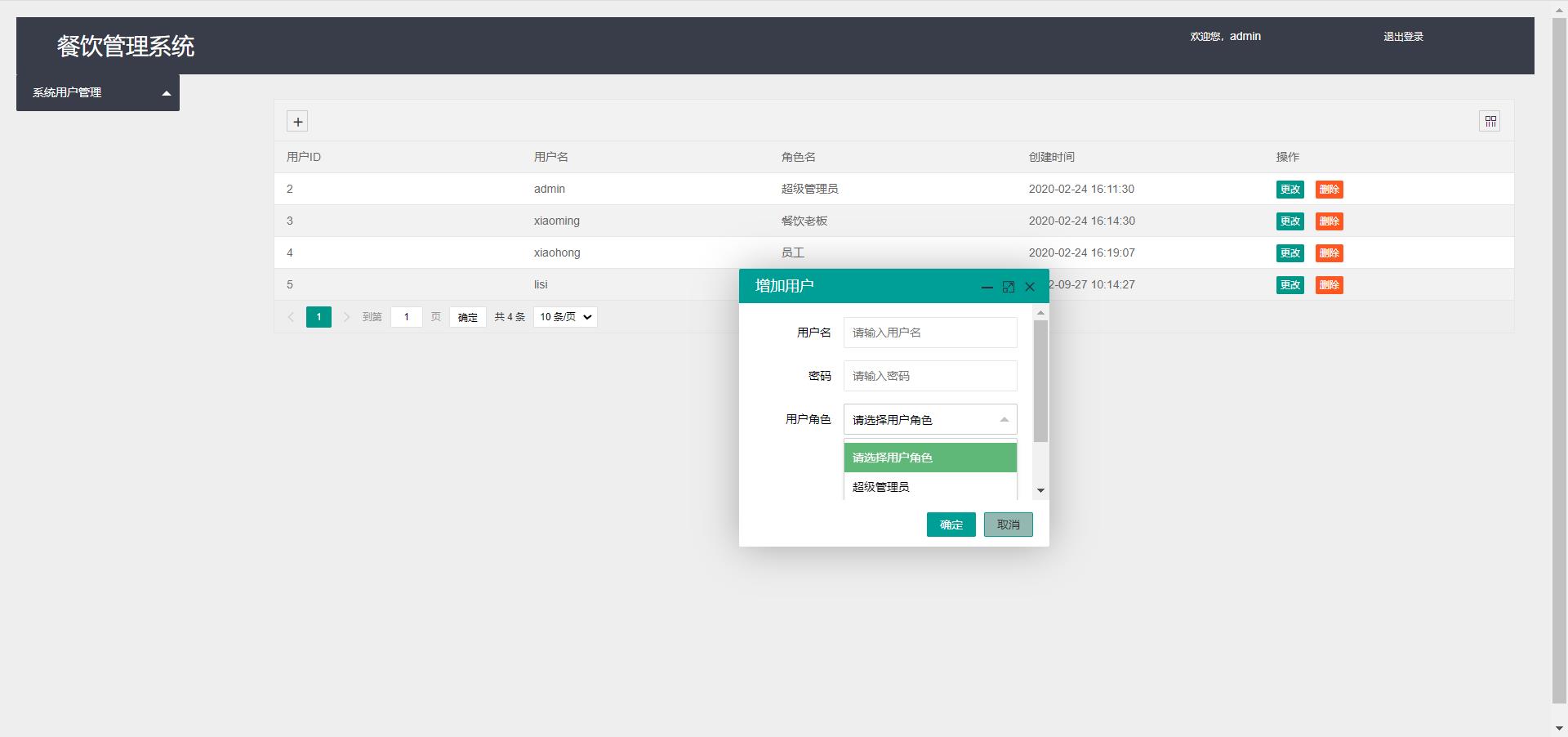Click the dialog's vertical scrollbar thumb
The height and width of the screenshot is (737, 1568).
click(x=1040, y=381)
